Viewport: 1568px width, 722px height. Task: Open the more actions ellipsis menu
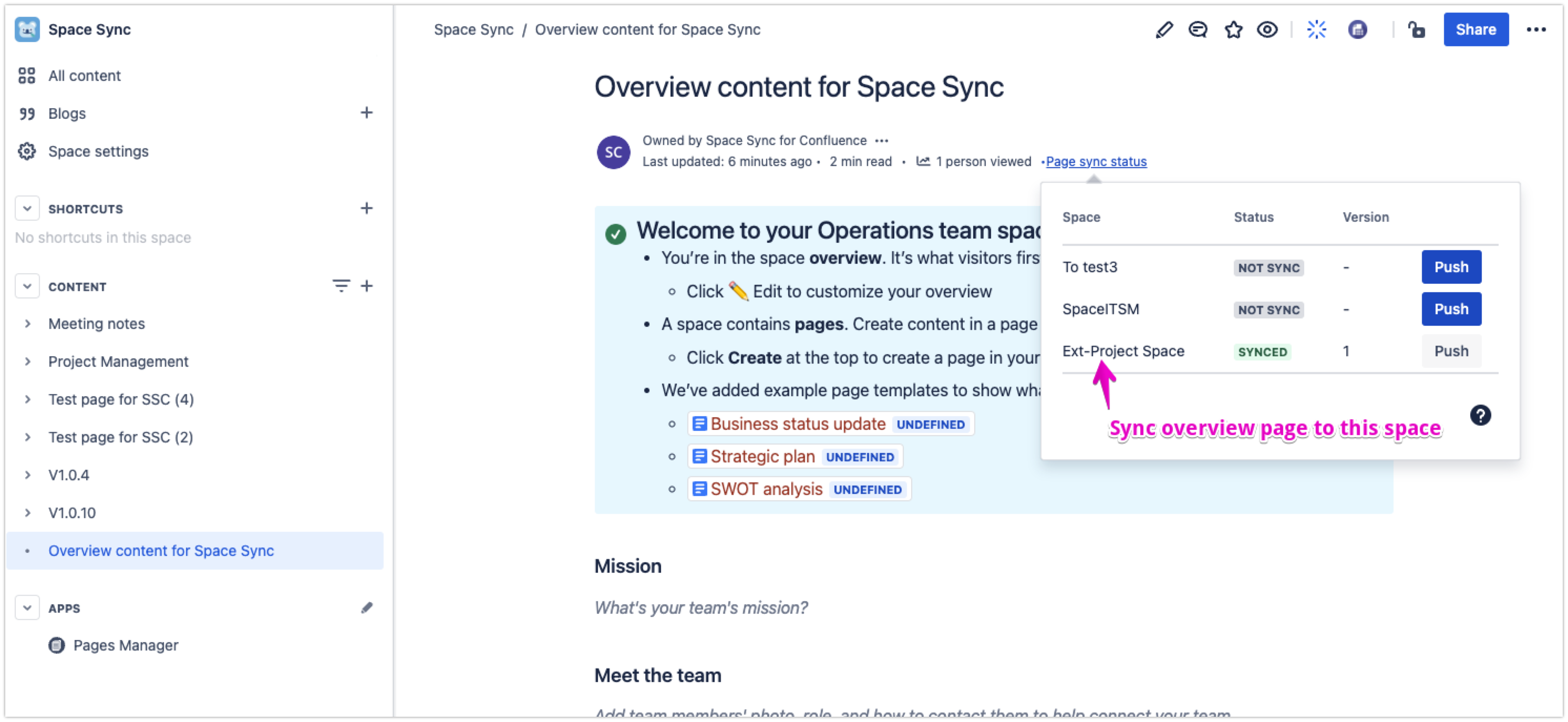pyautogui.click(x=1536, y=30)
